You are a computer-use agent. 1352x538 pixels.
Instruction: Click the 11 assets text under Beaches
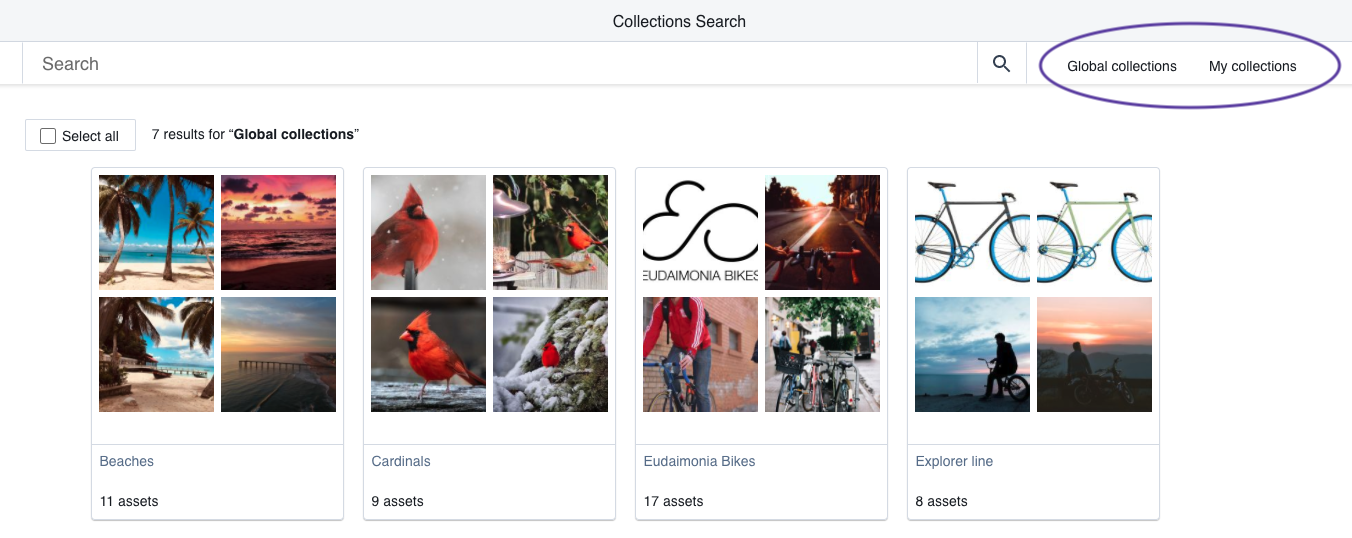click(129, 501)
